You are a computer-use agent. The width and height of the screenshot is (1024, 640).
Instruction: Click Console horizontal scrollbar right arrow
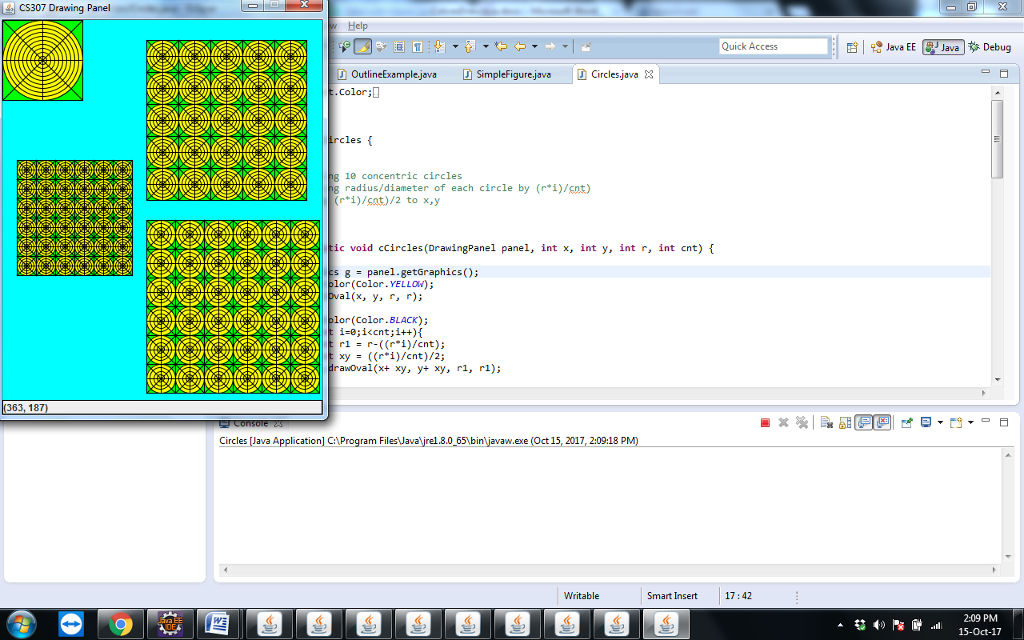point(993,569)
